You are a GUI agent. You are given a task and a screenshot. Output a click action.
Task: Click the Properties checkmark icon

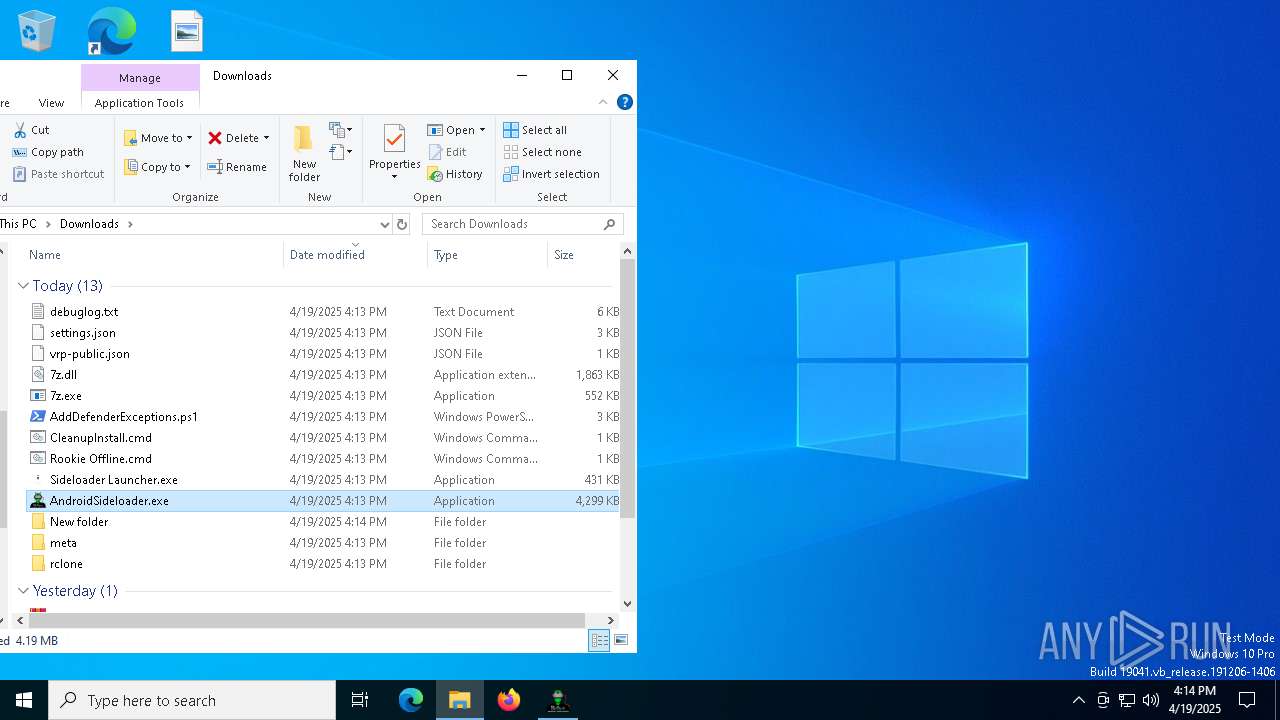coord(394,139)
